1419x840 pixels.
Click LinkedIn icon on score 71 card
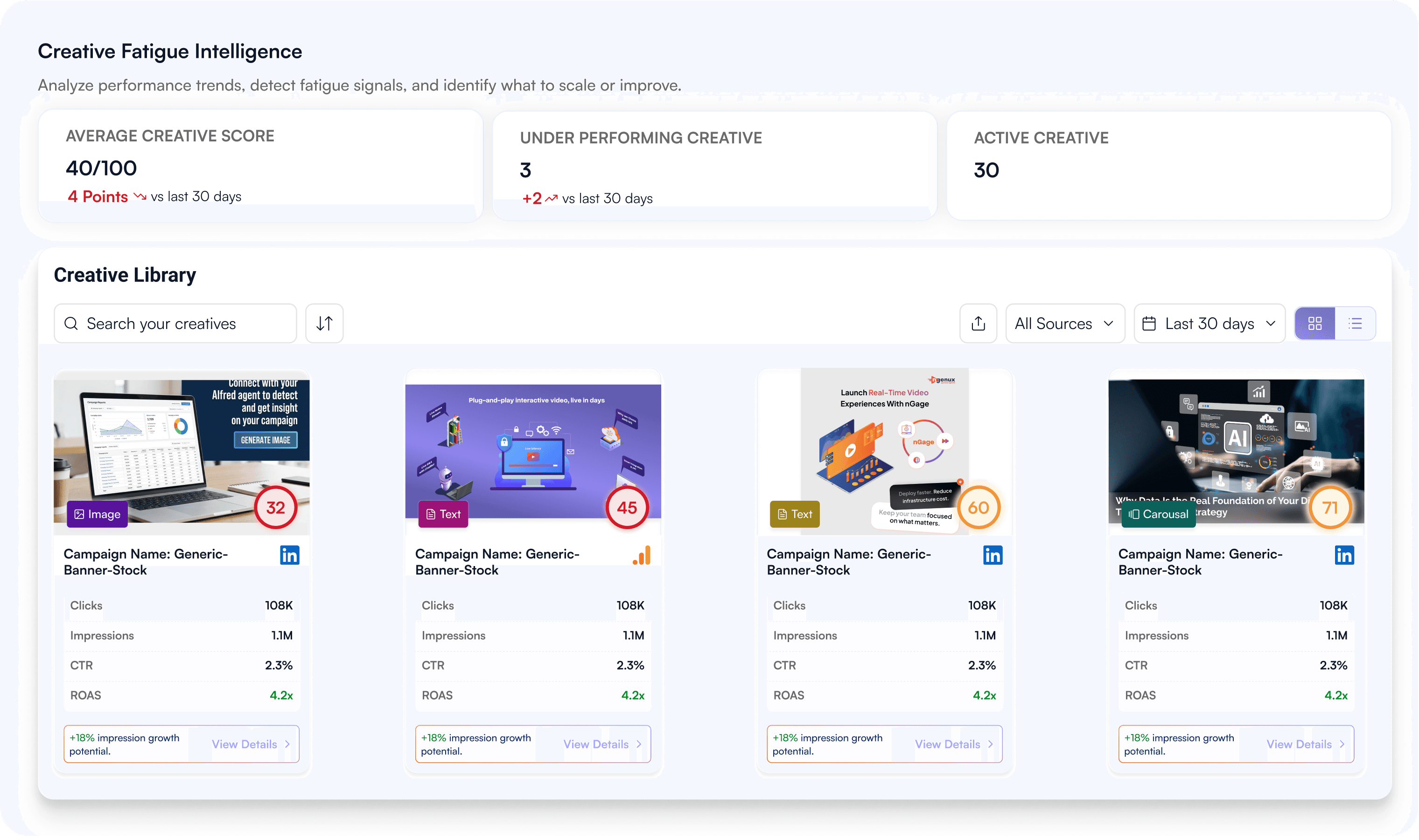[x=1344, y=555]
